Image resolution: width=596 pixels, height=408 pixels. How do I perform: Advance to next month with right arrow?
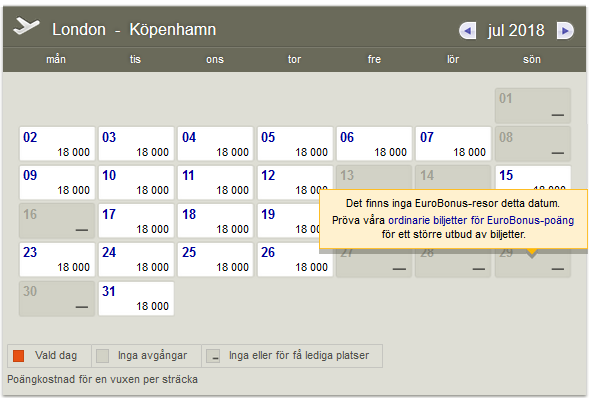coord(565,31)
